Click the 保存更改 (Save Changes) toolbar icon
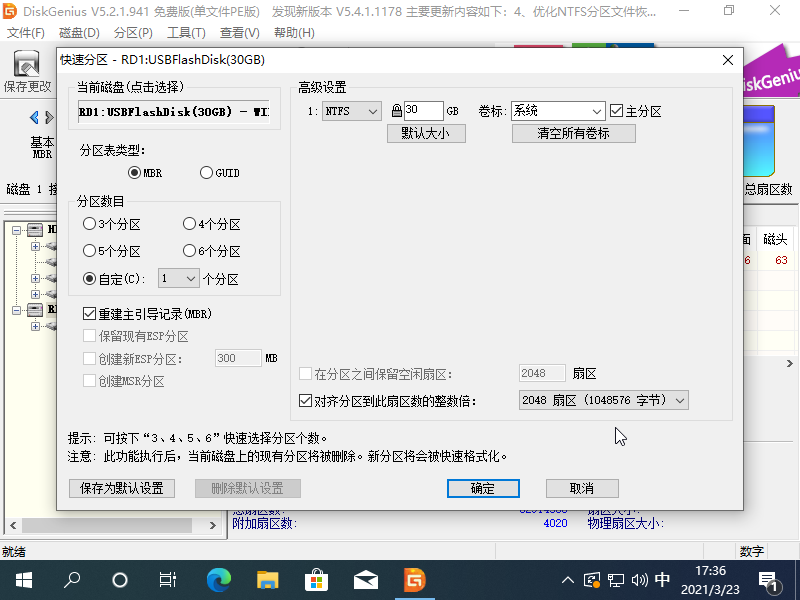This screenshot has width=800, height=600. pyautogui.click(x=28, y=70)
